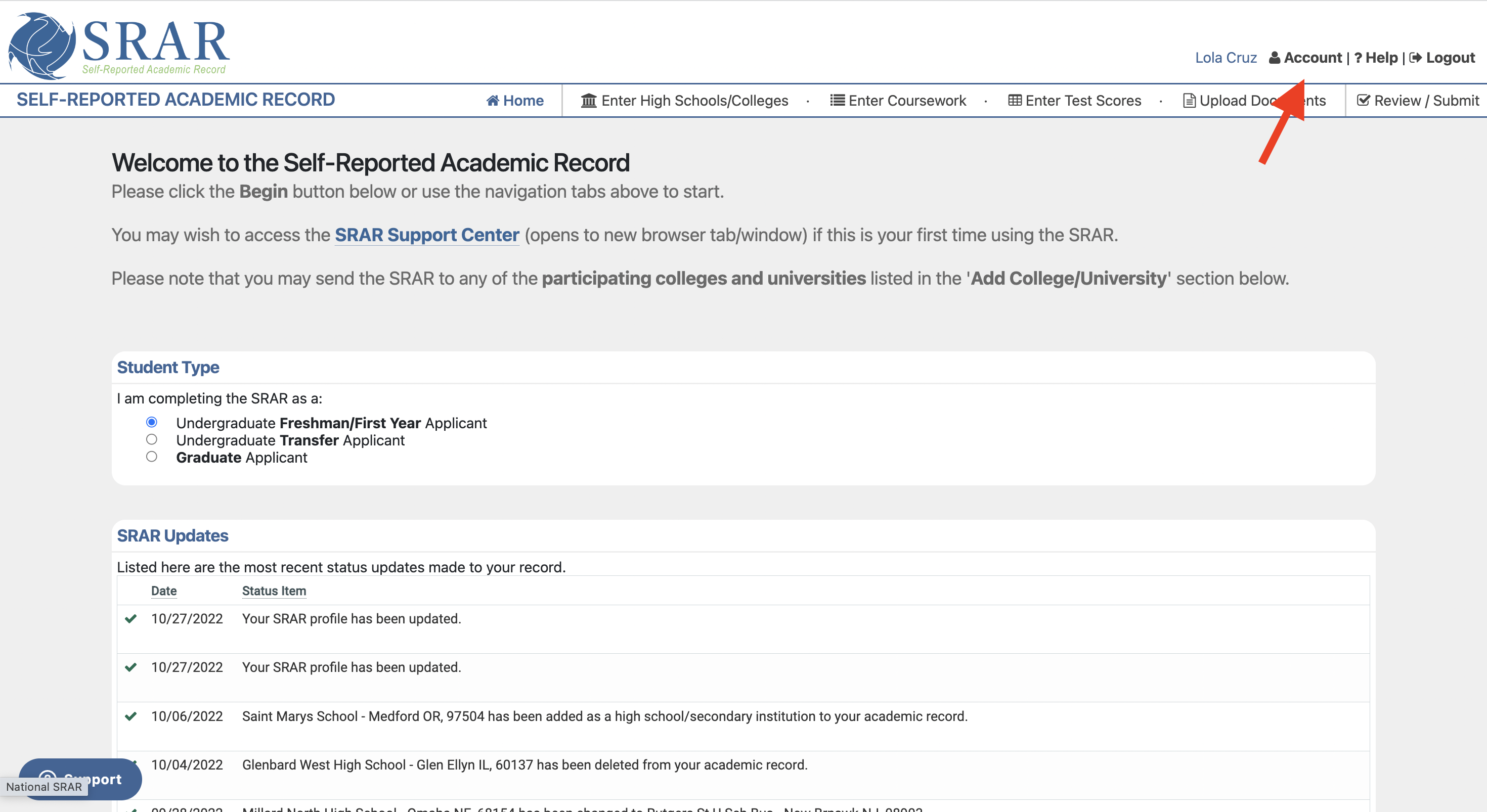Click the Logout arrow icon
Screen dimensions: 1487x812
point(1415,58)
